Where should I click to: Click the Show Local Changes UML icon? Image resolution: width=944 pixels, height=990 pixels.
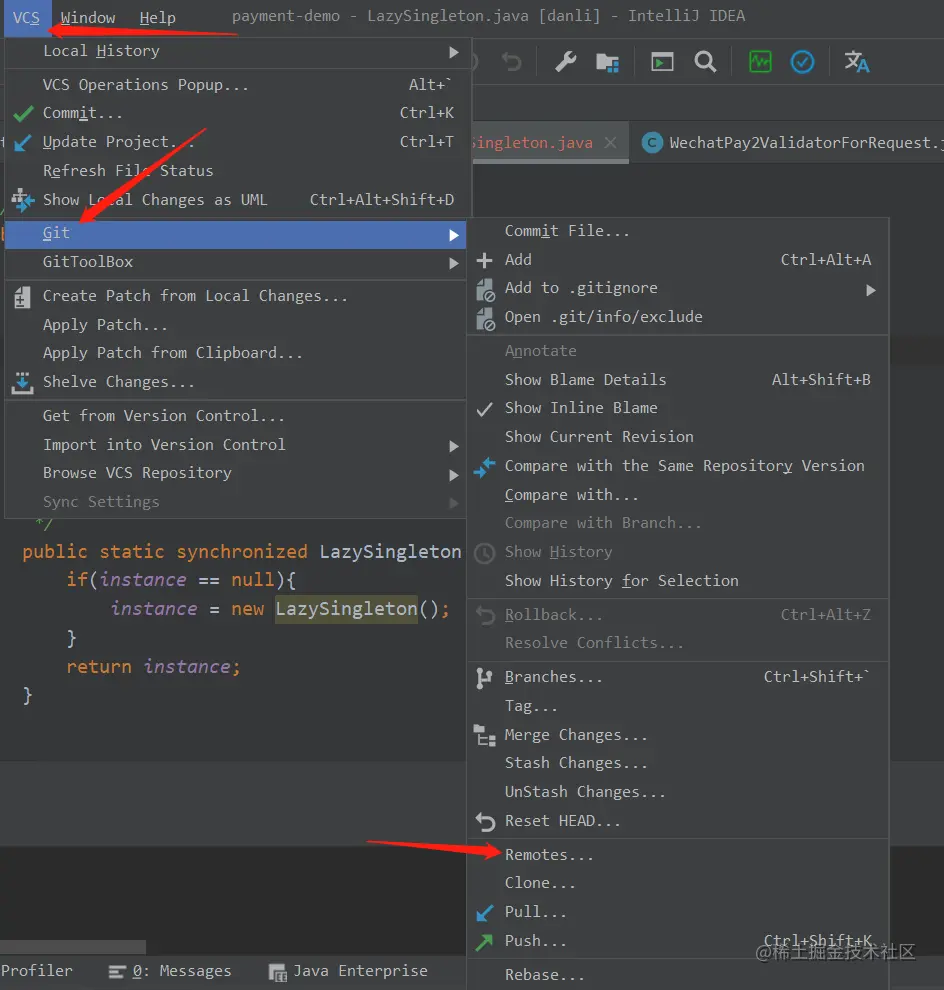(x=22, y=200)
